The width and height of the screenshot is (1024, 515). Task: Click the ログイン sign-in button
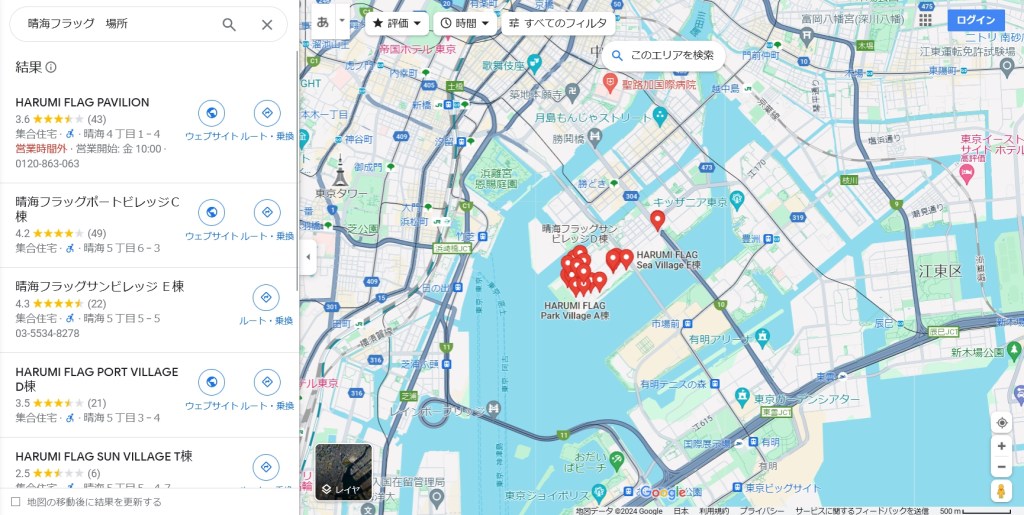click(x=975, y=20)
